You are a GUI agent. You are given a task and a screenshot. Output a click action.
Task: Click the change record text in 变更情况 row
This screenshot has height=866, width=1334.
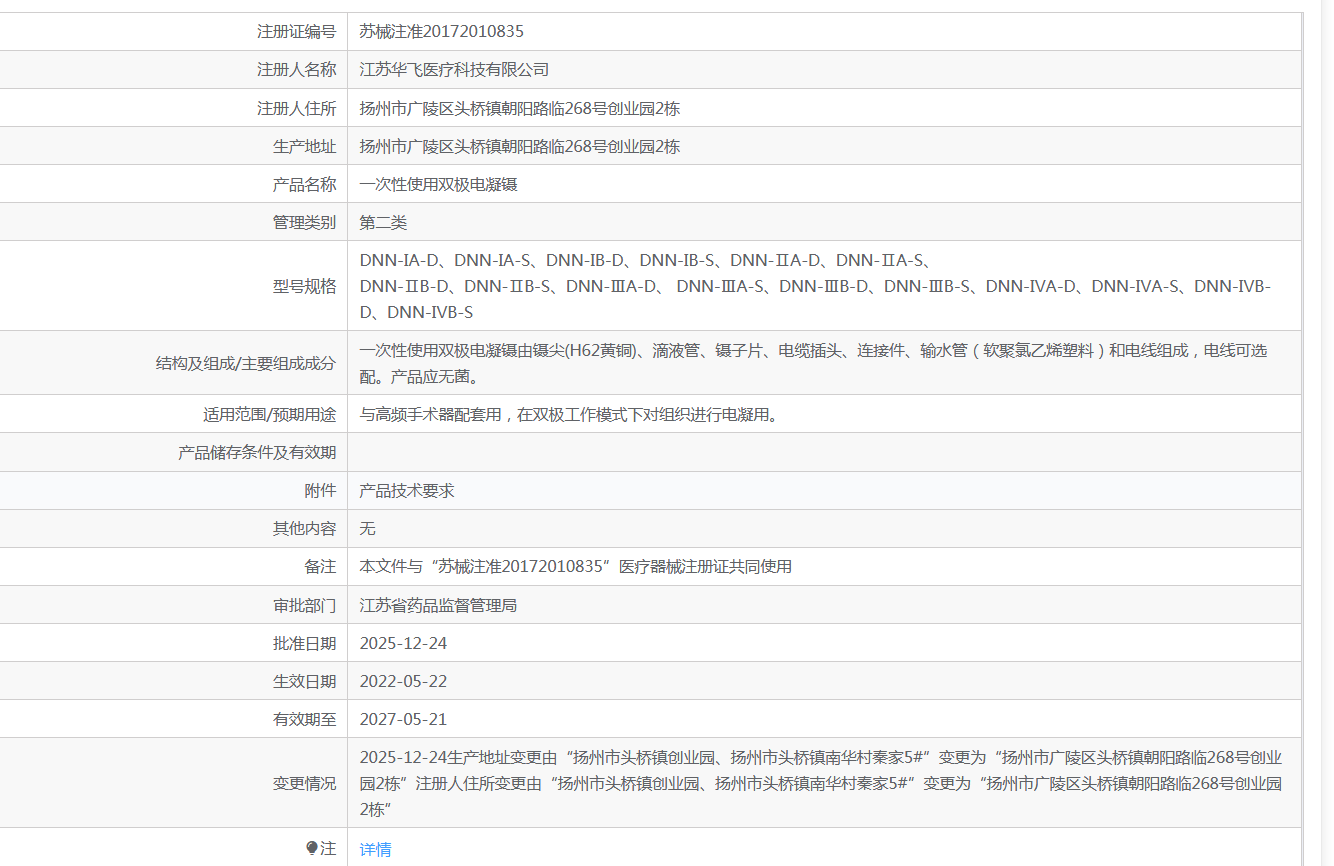(821, 783)
